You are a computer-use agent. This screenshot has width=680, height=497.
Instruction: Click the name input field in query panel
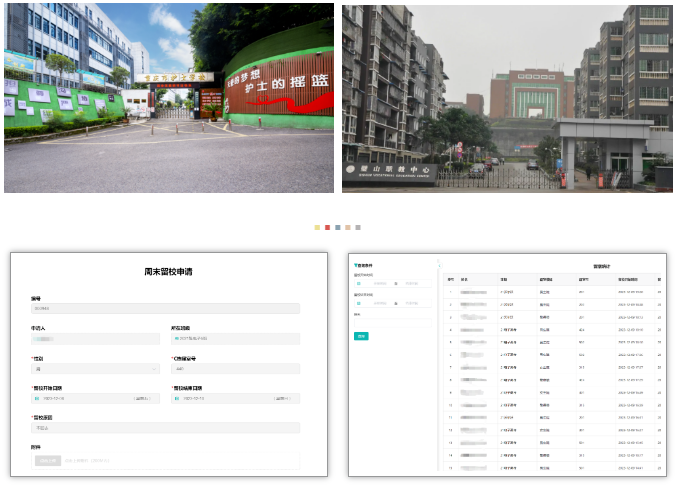coord(393,322)
